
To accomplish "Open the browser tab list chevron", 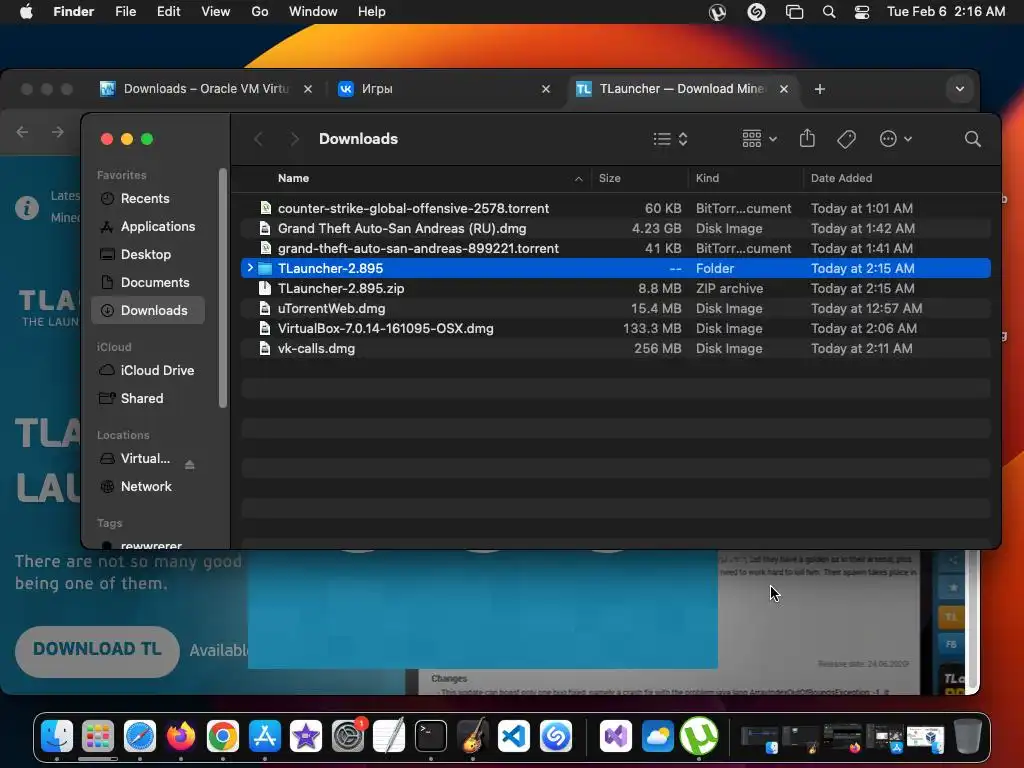I will coord(959,89).
